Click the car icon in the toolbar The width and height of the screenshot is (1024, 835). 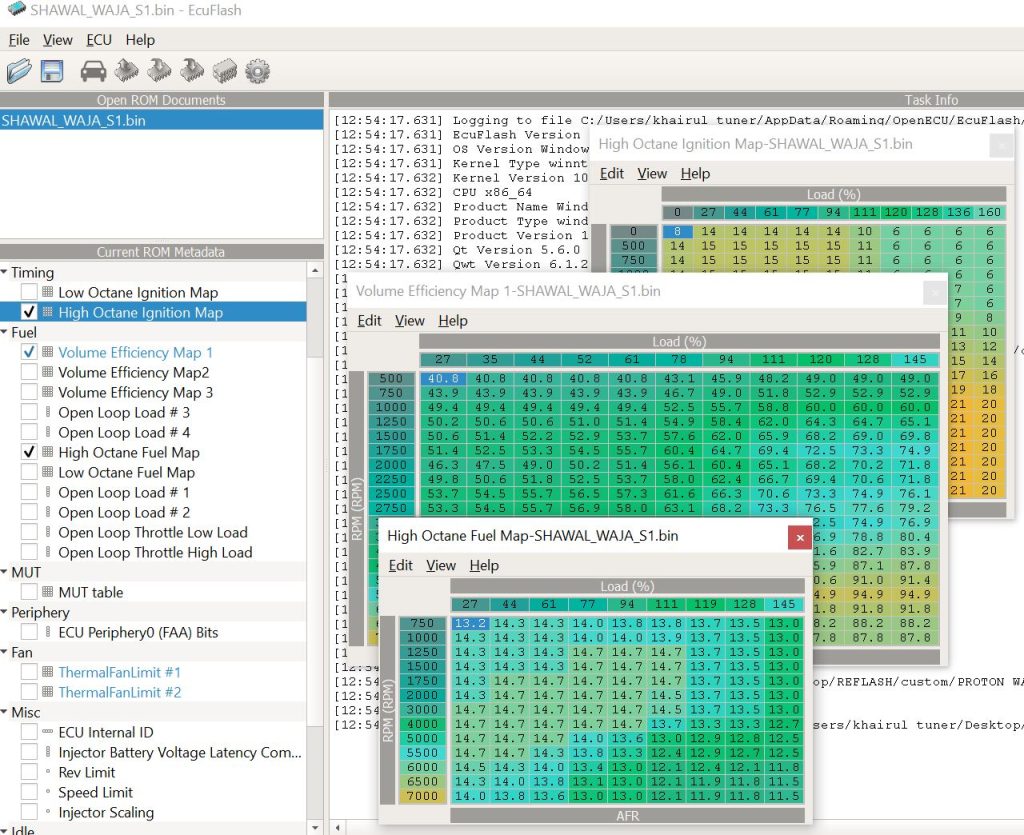click(x=93, y=71)
